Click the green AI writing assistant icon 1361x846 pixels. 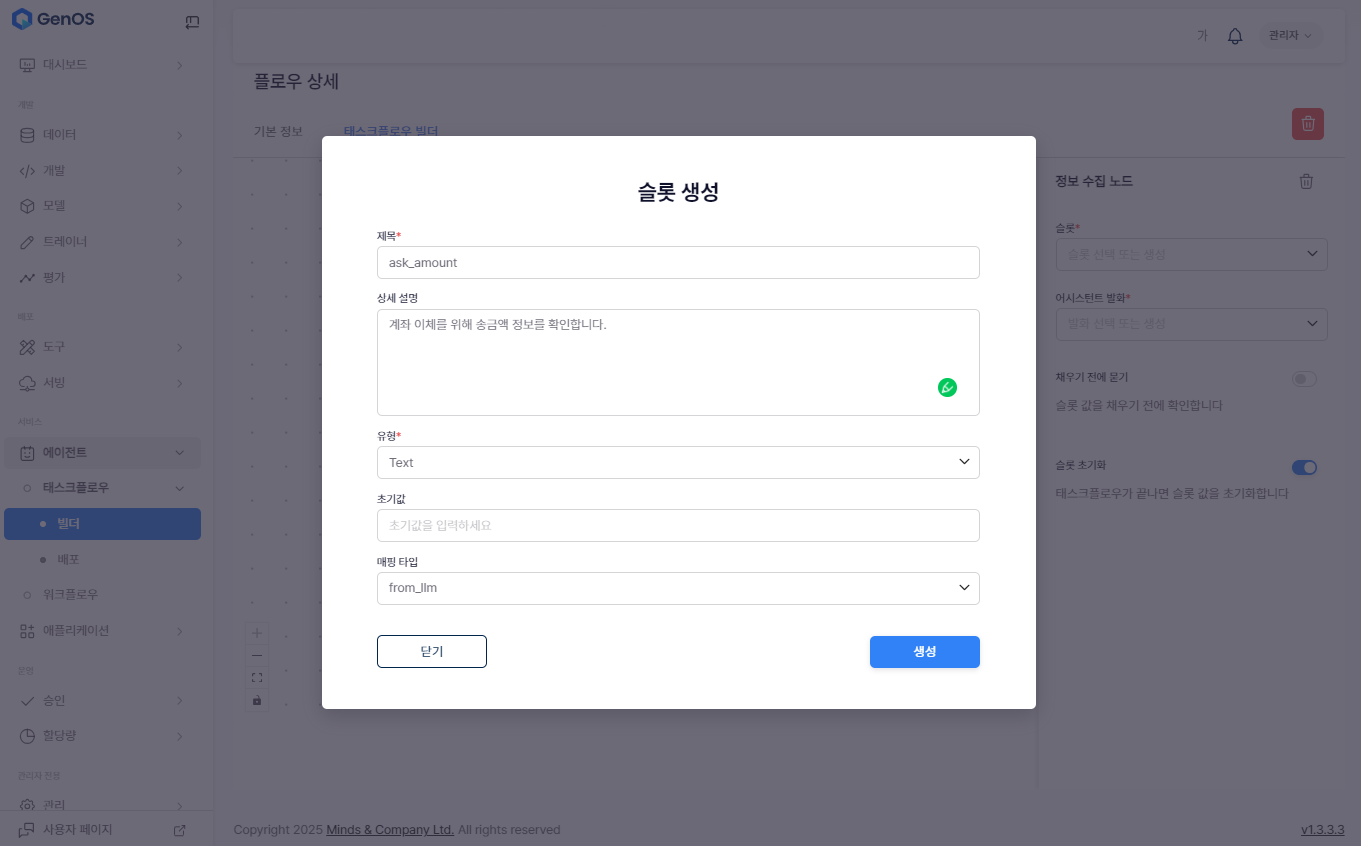947,387
